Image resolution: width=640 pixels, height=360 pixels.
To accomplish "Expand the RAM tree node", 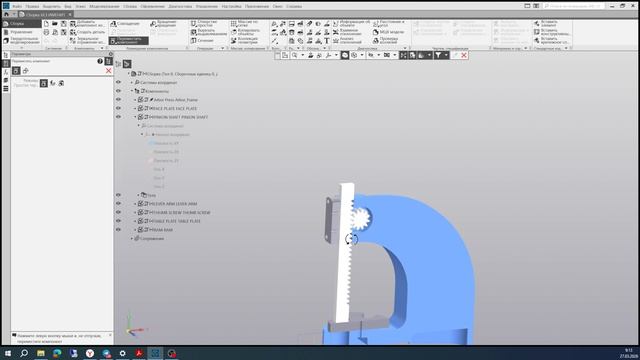I will click(135, 229).
